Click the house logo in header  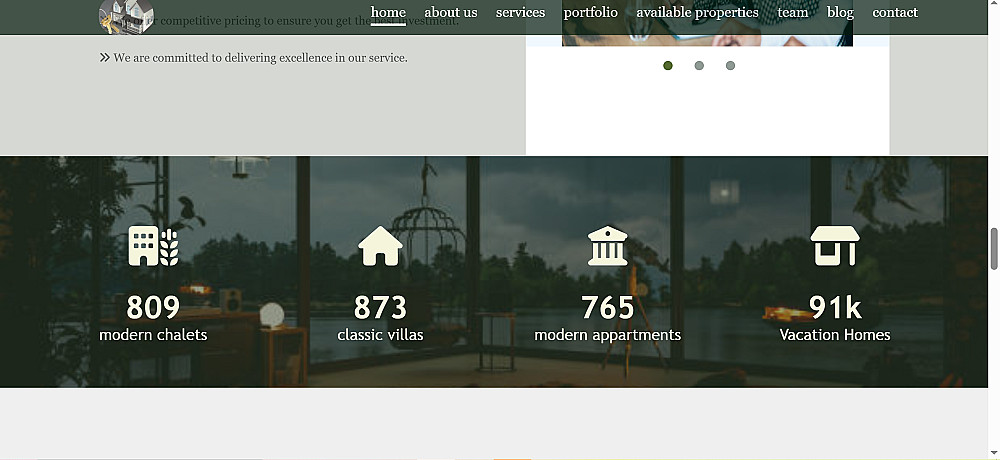click(x=126, y=17)
